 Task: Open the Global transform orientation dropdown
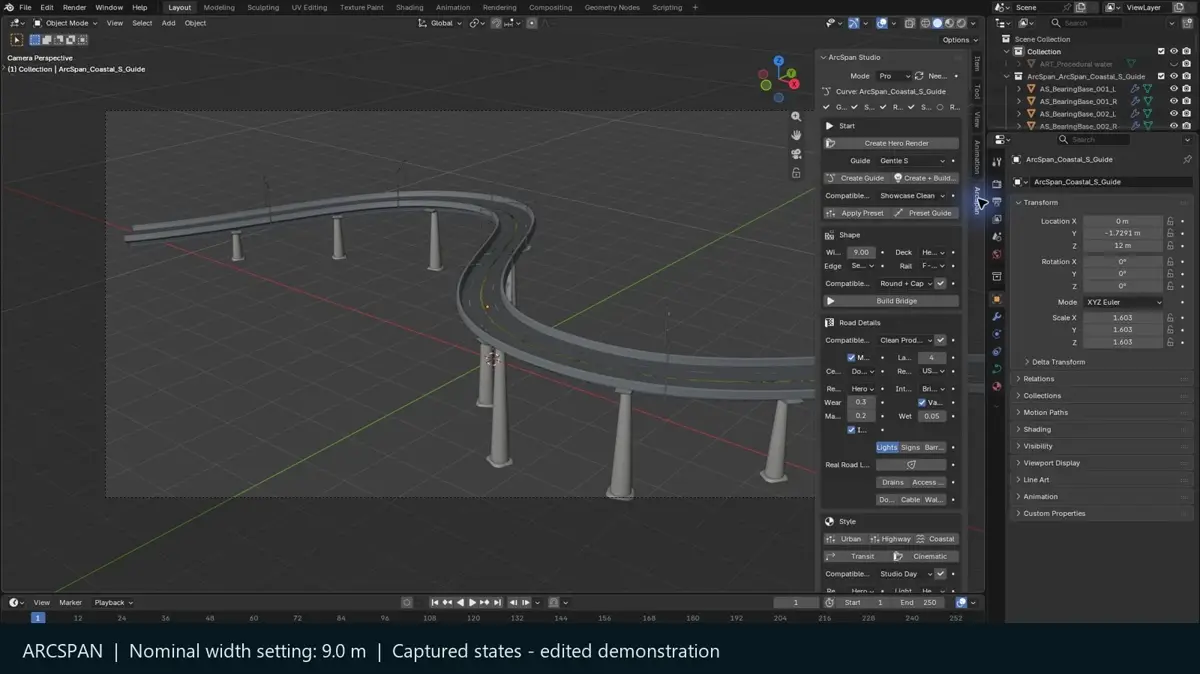(441, 22)
